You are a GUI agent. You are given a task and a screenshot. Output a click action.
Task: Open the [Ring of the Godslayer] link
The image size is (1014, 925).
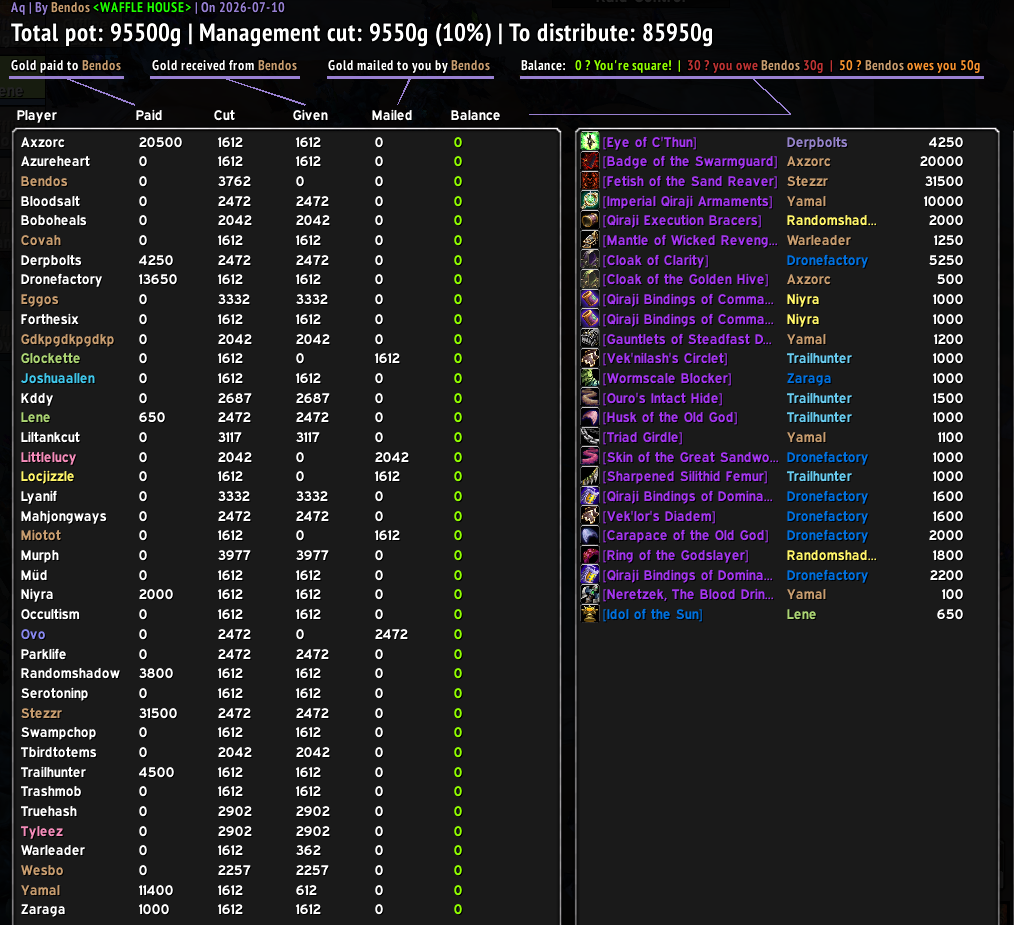(x=675, y=556)
